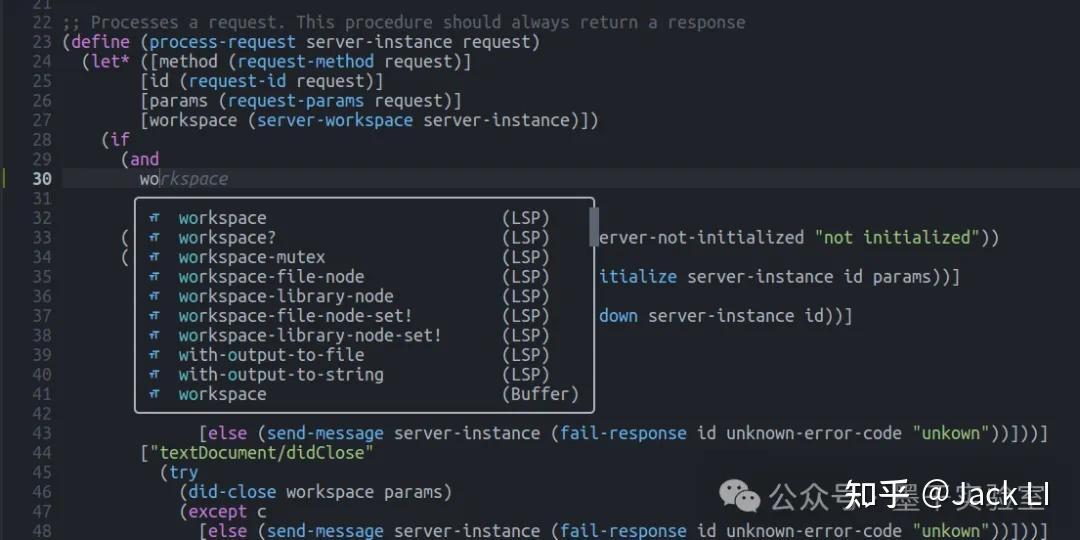Click the "not initialized" string on line 33
Image resolution: width=1080 pixels, height=540 pixels.
point(897,238)
